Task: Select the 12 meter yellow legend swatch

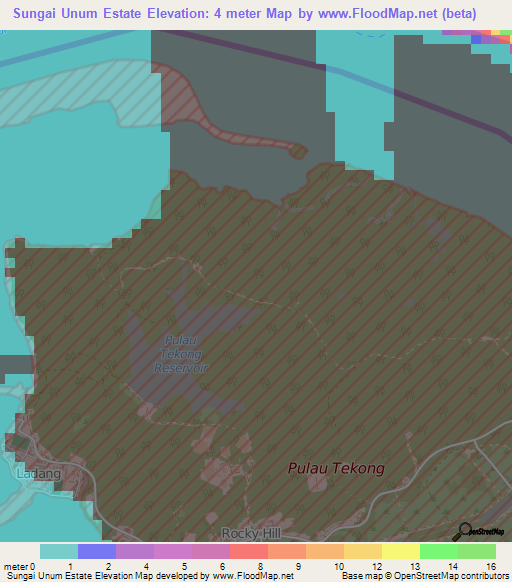Action: click(401, 551)
